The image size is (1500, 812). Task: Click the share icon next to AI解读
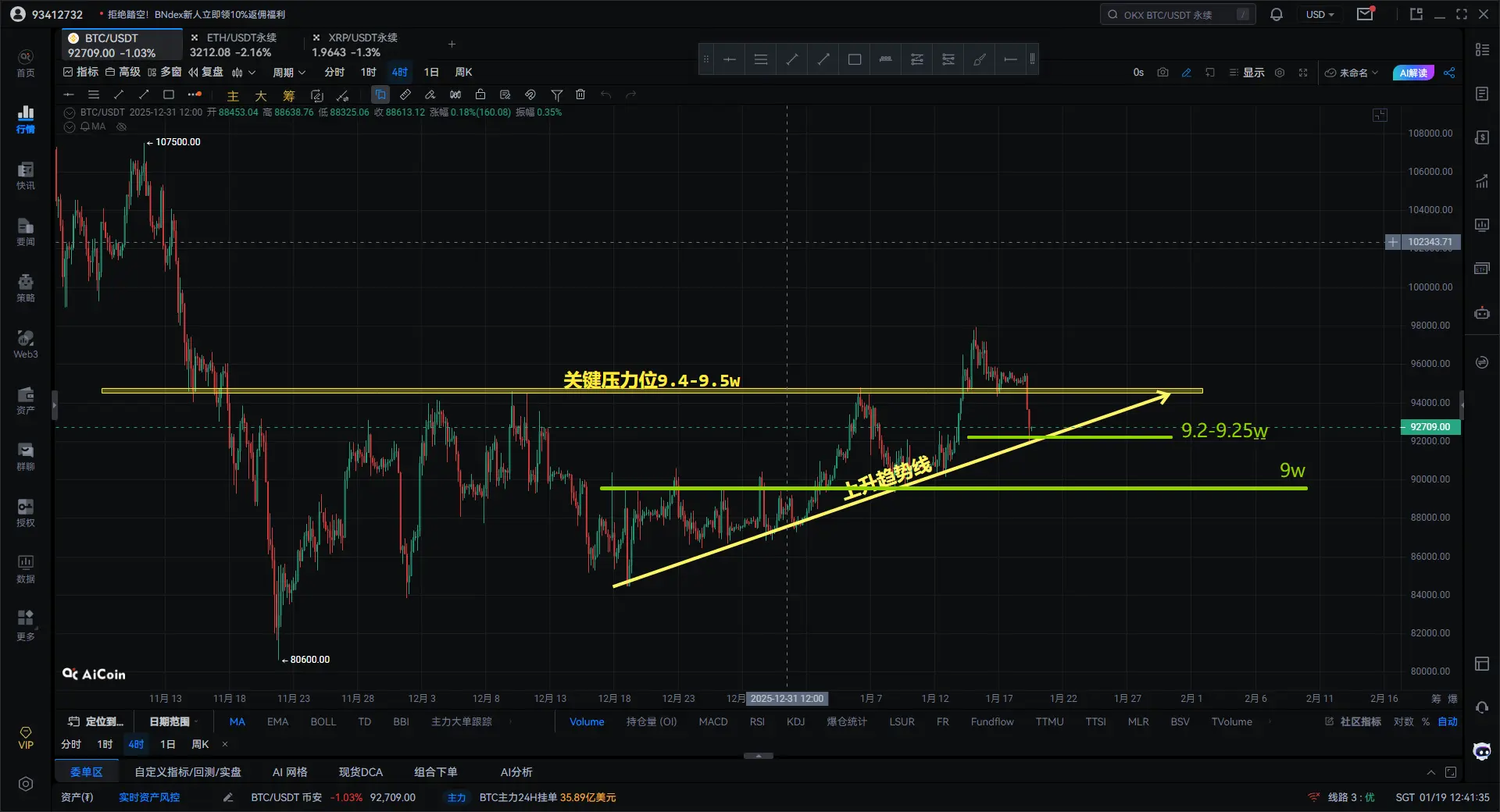[x=1449, y=73]
